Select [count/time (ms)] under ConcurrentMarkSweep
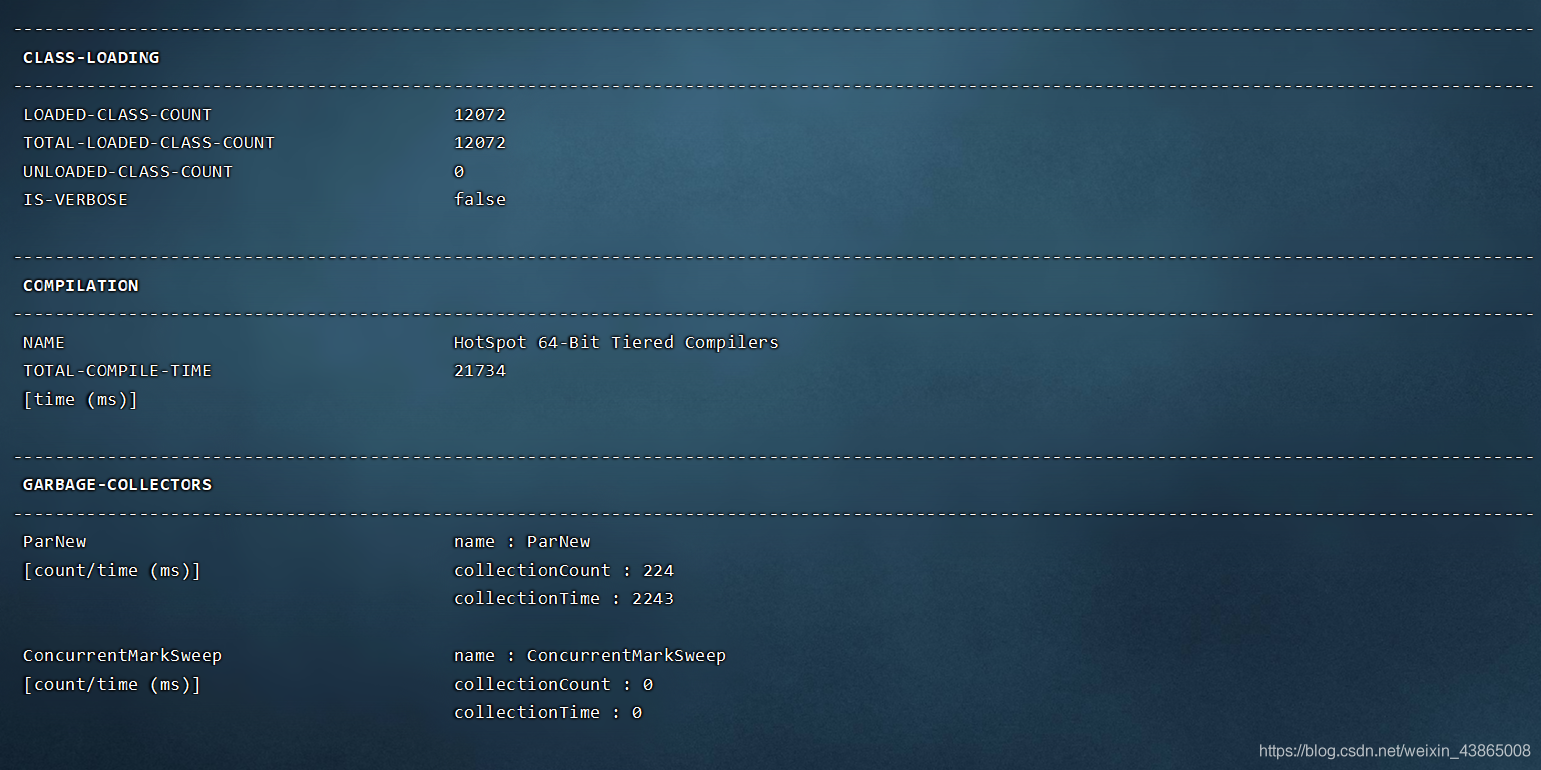The image size is (1541, 770). (x=112, y=685)
